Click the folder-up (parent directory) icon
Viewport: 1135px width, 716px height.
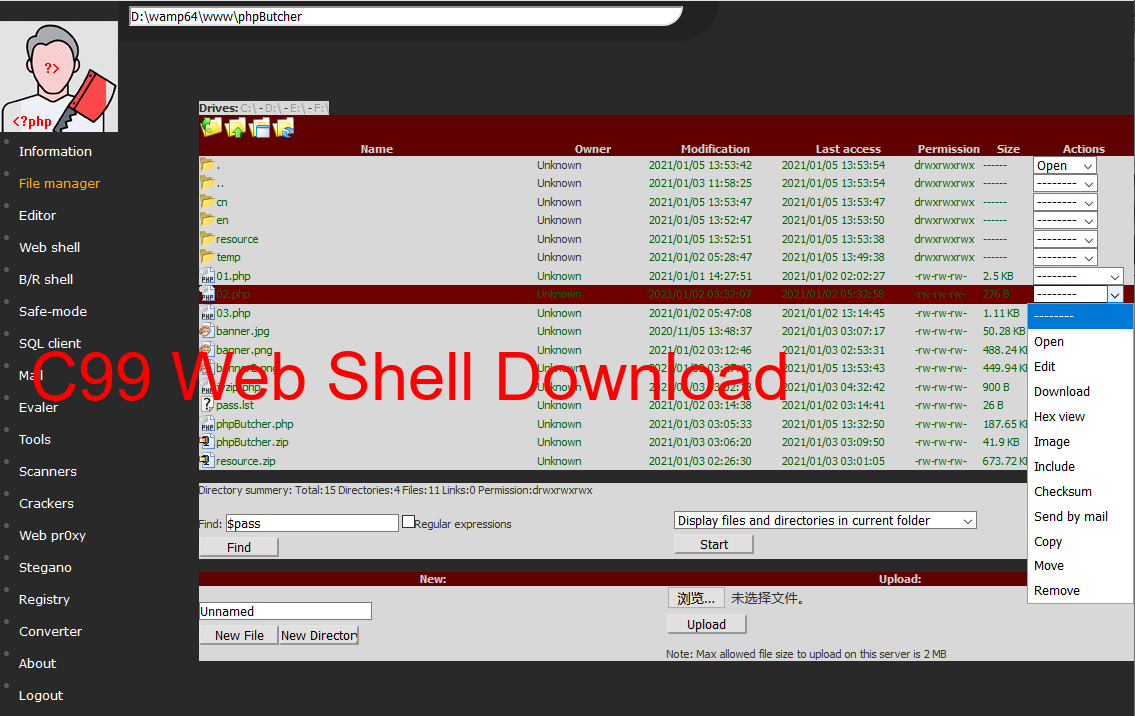[236, 128]
